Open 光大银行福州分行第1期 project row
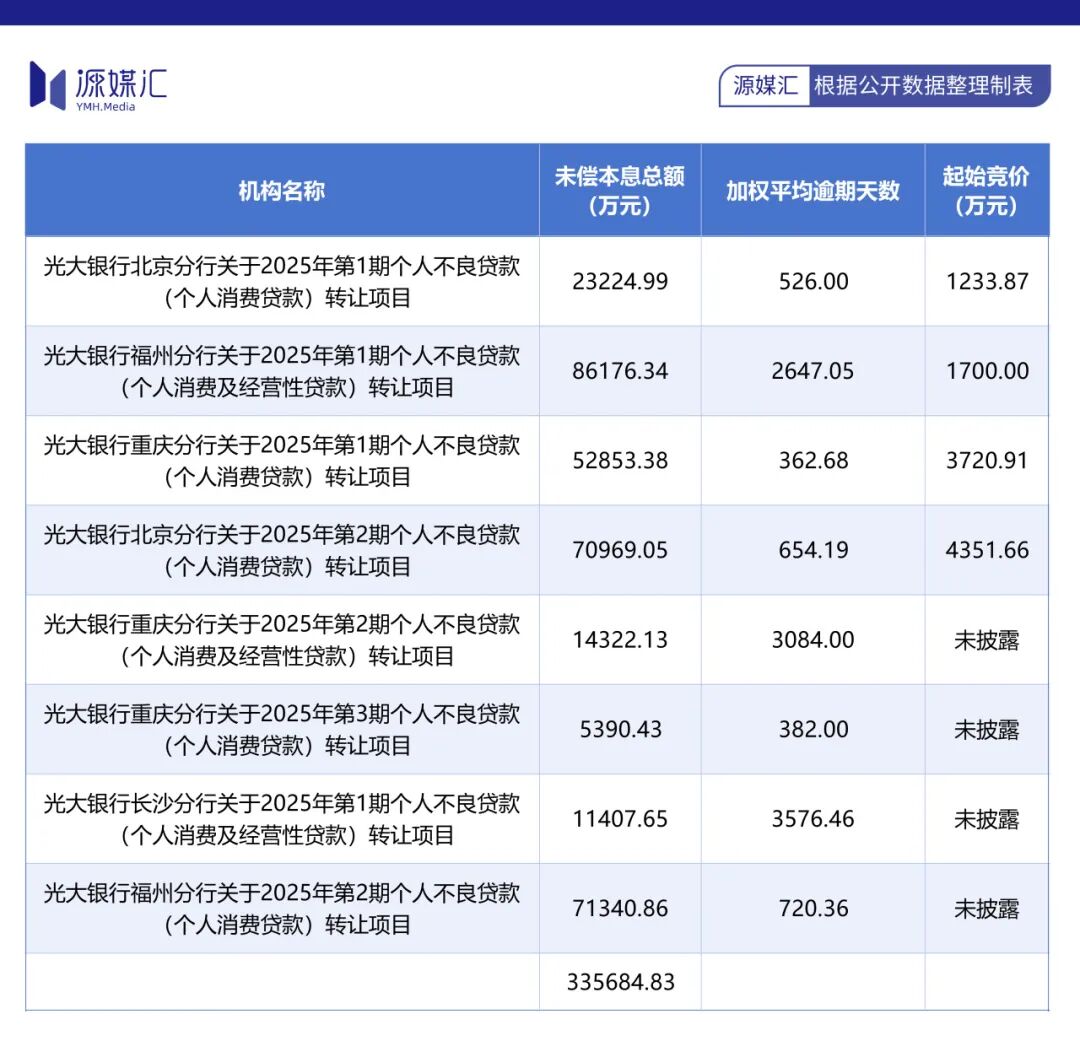The width and height of the screenshot is (1080, 1041). tap(282, 370)
